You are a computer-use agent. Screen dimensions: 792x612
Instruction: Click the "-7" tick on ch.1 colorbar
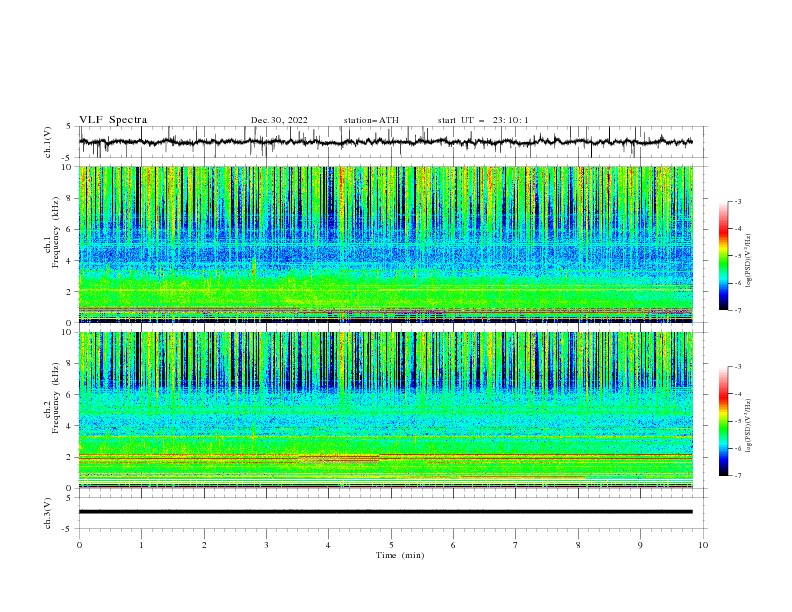tap(738, 310)
